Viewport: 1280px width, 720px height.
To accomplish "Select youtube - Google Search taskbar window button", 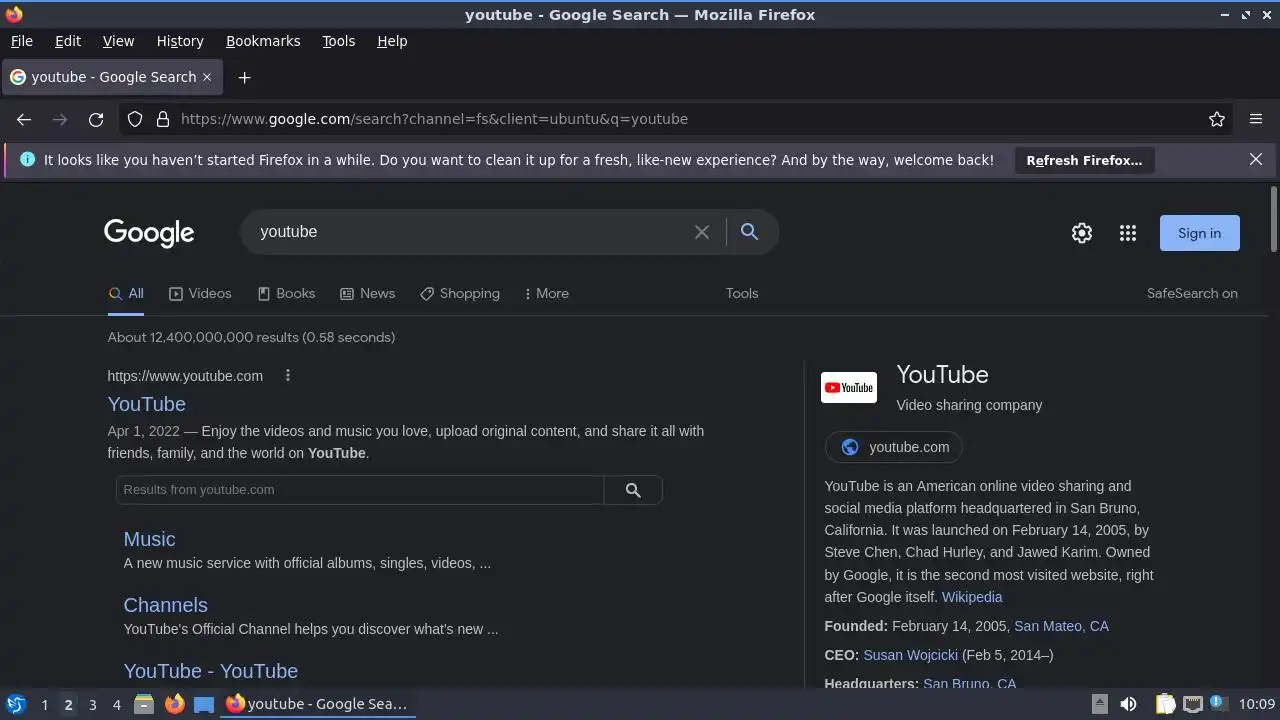I will pos(317,704).
